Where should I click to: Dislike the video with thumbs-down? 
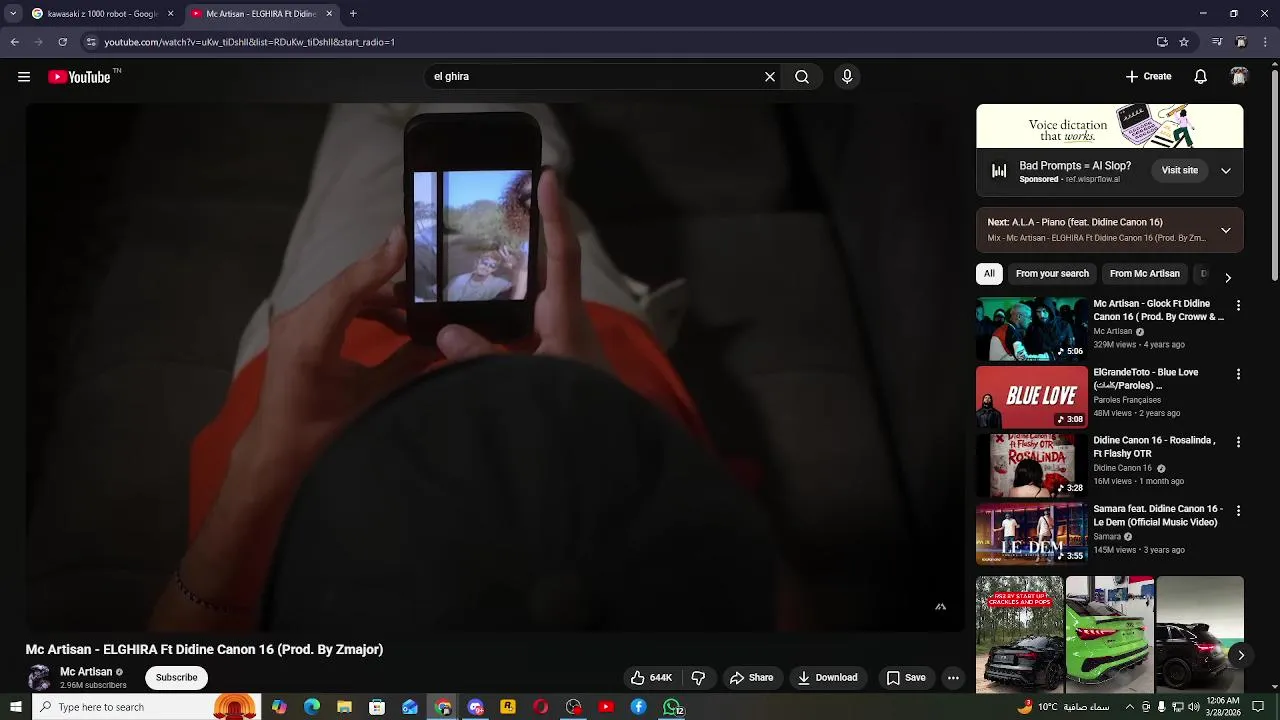698,678
